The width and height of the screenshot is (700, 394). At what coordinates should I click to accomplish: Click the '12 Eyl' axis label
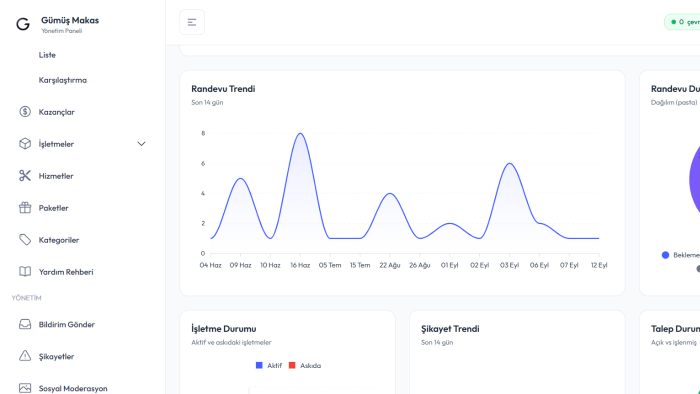tap(599, 265)
